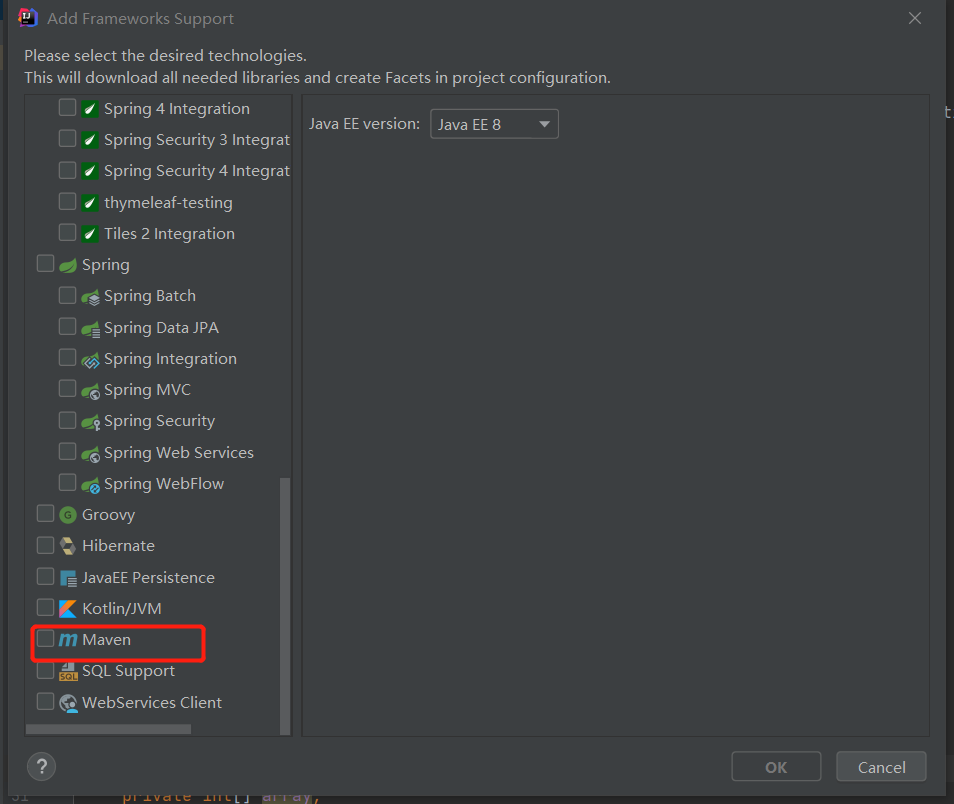
Task: Enable the Kotlin/JVM checkbox
Action: [46, 607]
